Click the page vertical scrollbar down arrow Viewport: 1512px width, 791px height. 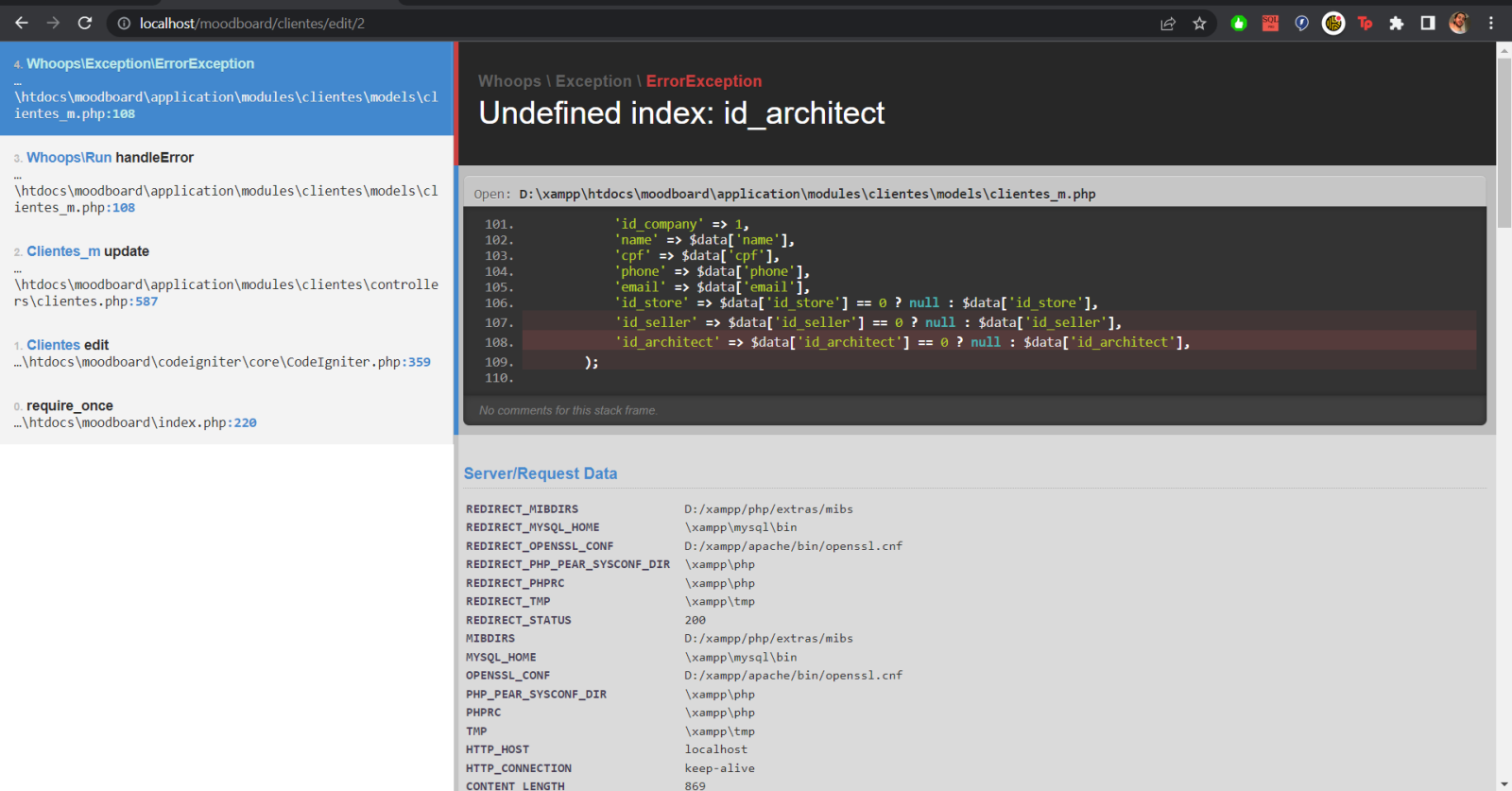[1503, 783]
